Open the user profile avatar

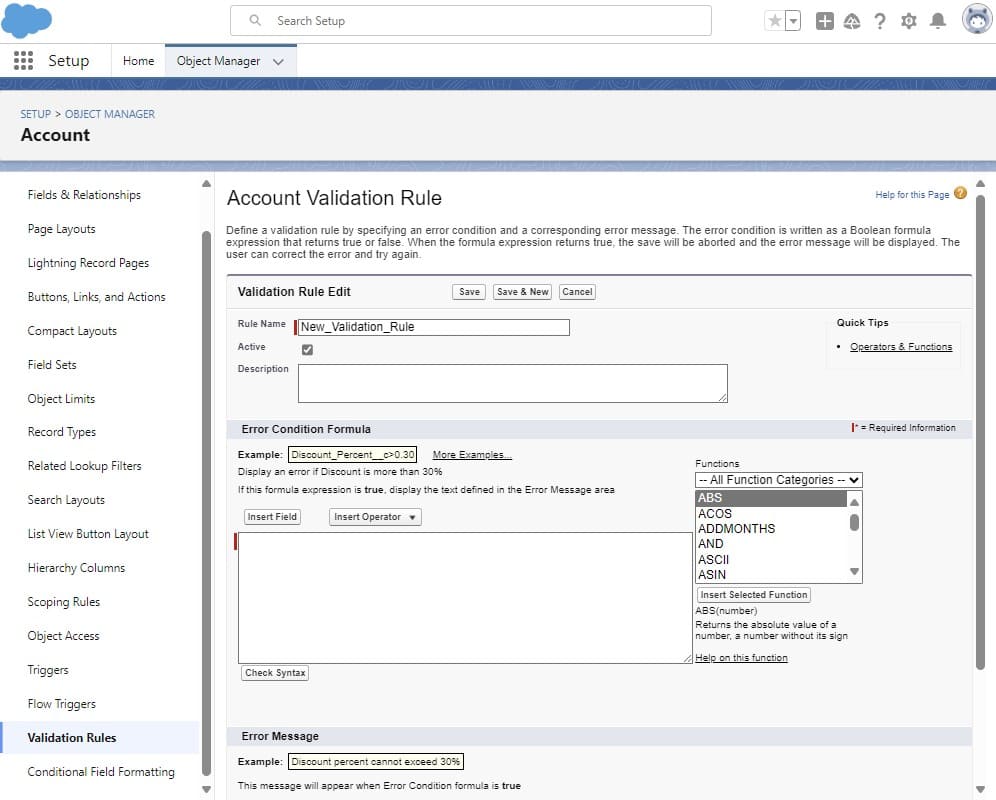(x=977, y=19)
